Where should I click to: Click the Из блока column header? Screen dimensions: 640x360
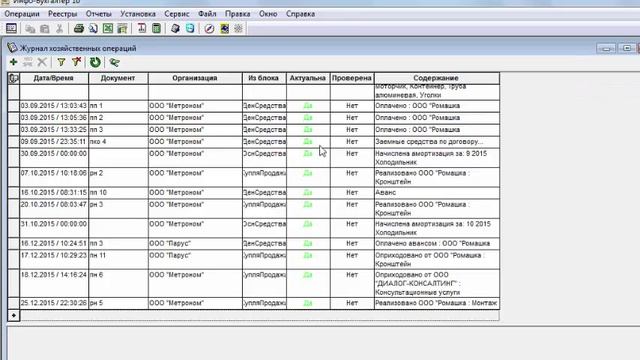pos(264,78)
